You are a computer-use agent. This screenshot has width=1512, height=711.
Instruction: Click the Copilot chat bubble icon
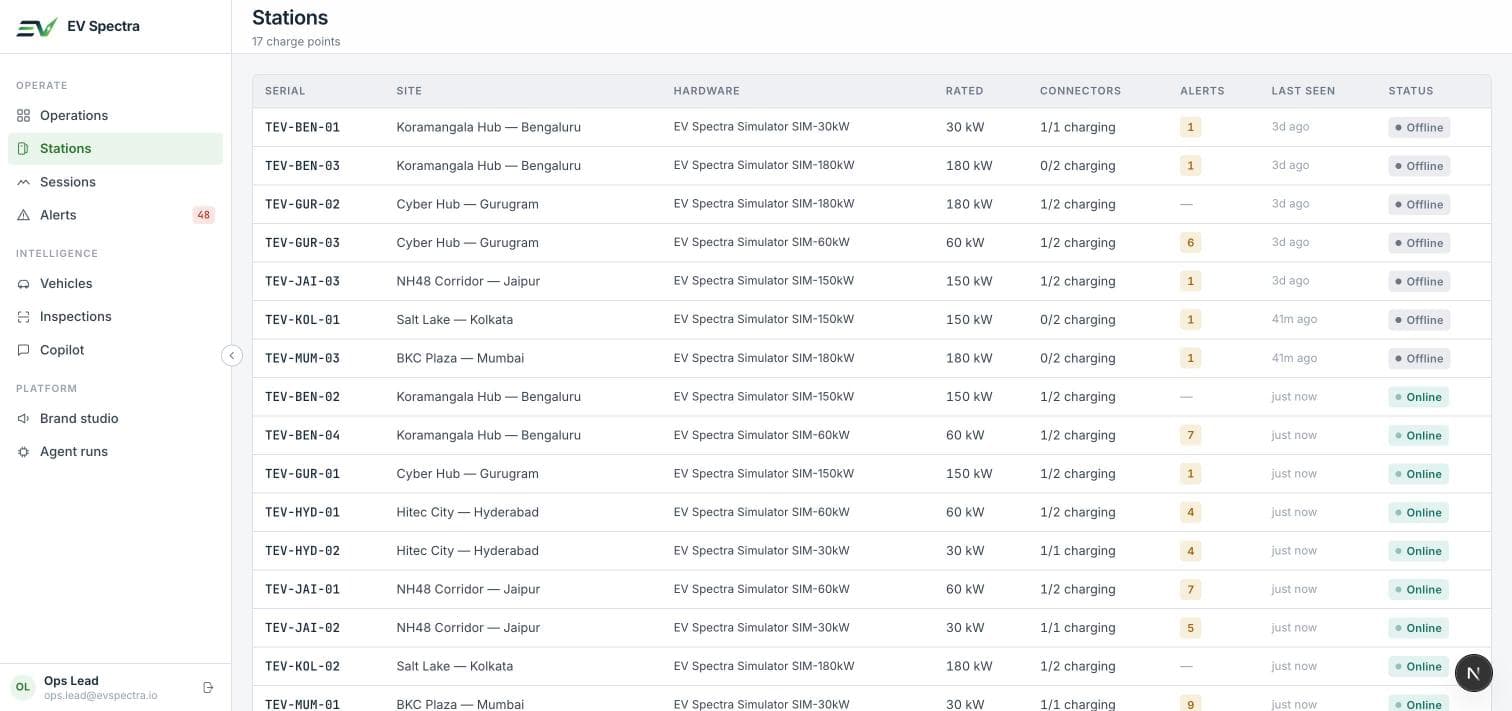point(24,350)
